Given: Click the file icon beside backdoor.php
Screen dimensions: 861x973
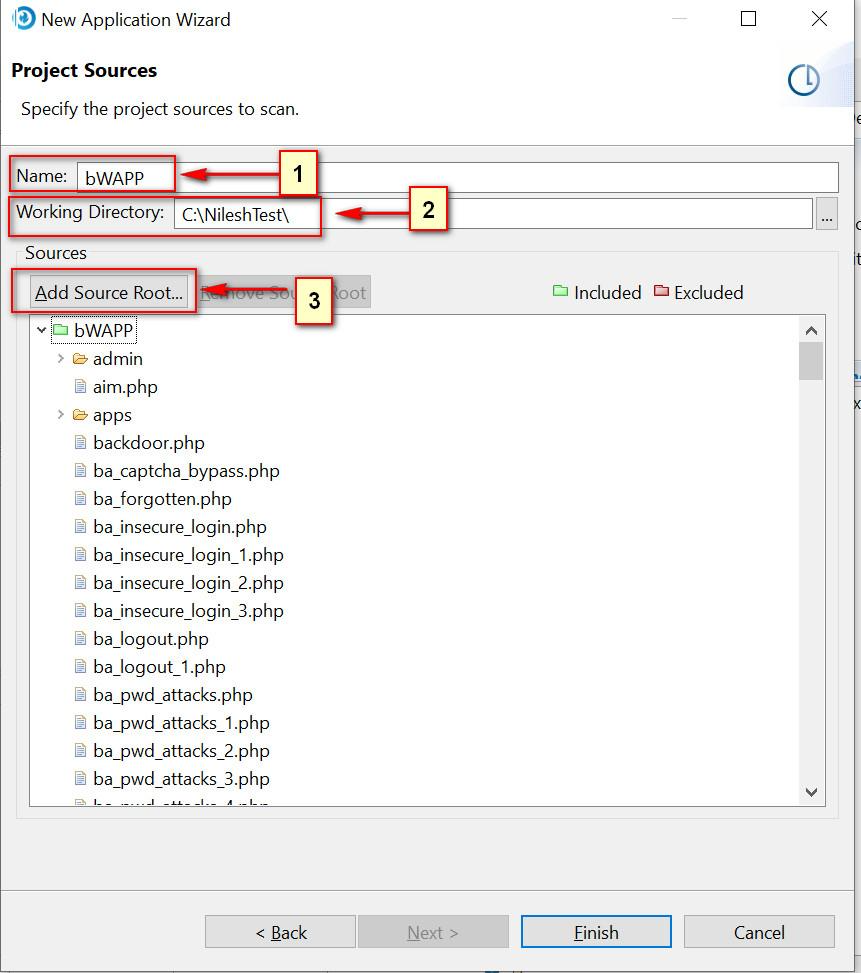Looking at the screenshot, I should 82,442.
